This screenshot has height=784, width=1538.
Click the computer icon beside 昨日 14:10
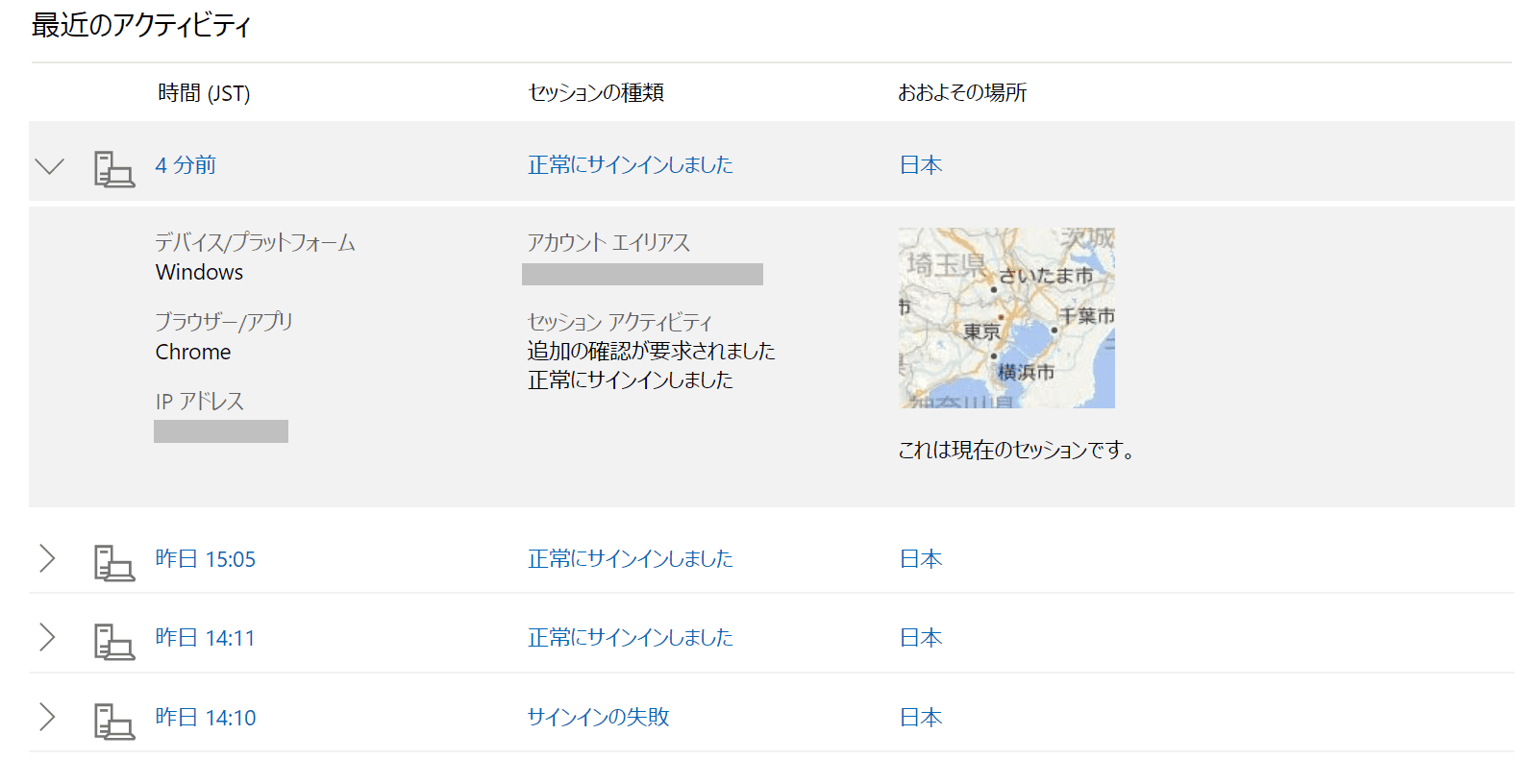point(113,722)
